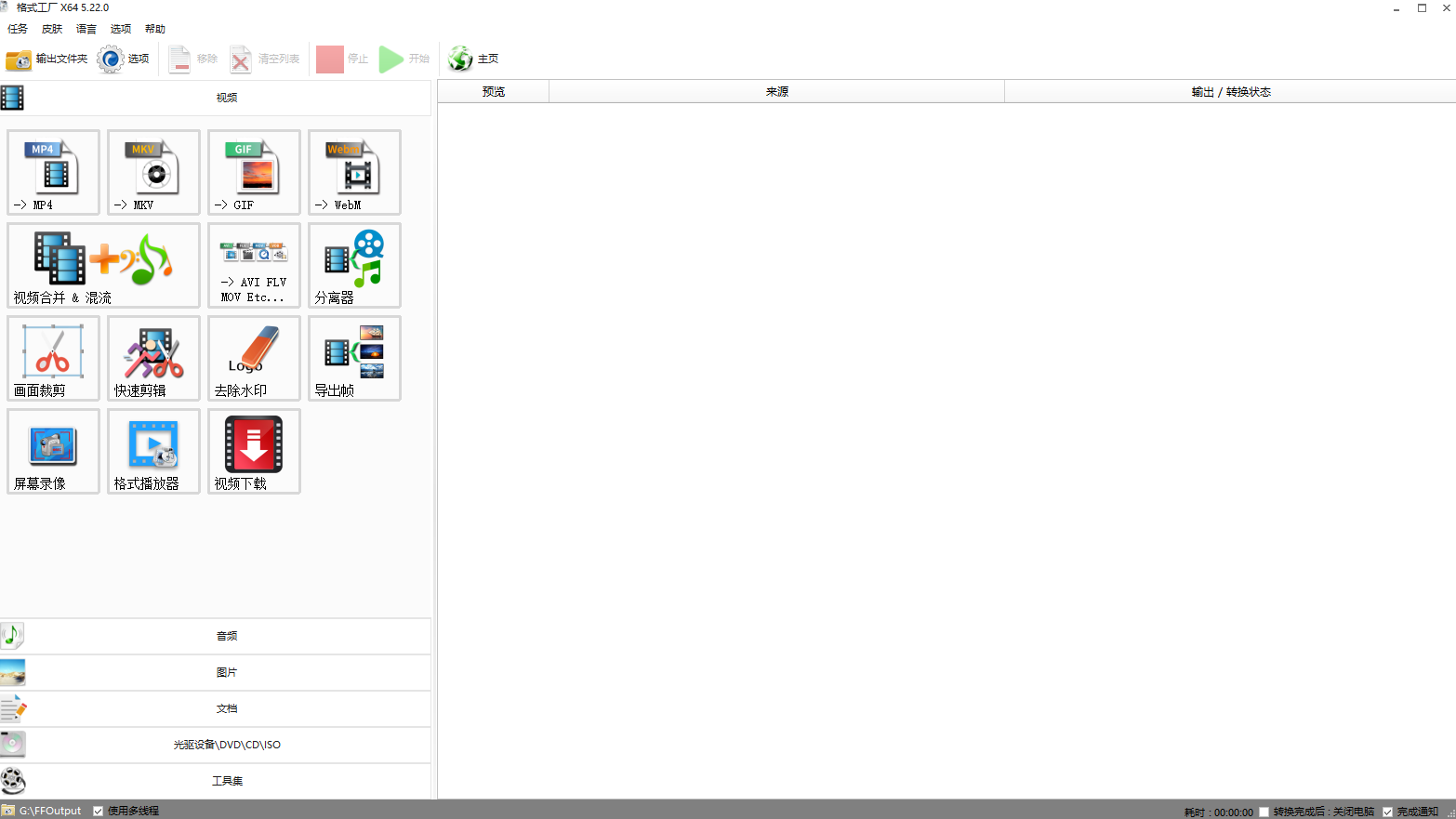Uncheck the 完成通知 checkbox
This screenshot has width=1456, height=819.
tap(1388, 812)
